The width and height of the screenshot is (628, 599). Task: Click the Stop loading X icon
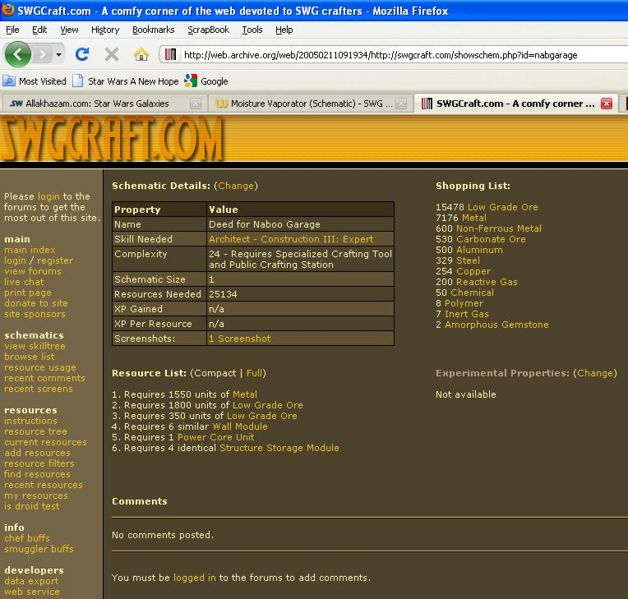click(111, 54)
